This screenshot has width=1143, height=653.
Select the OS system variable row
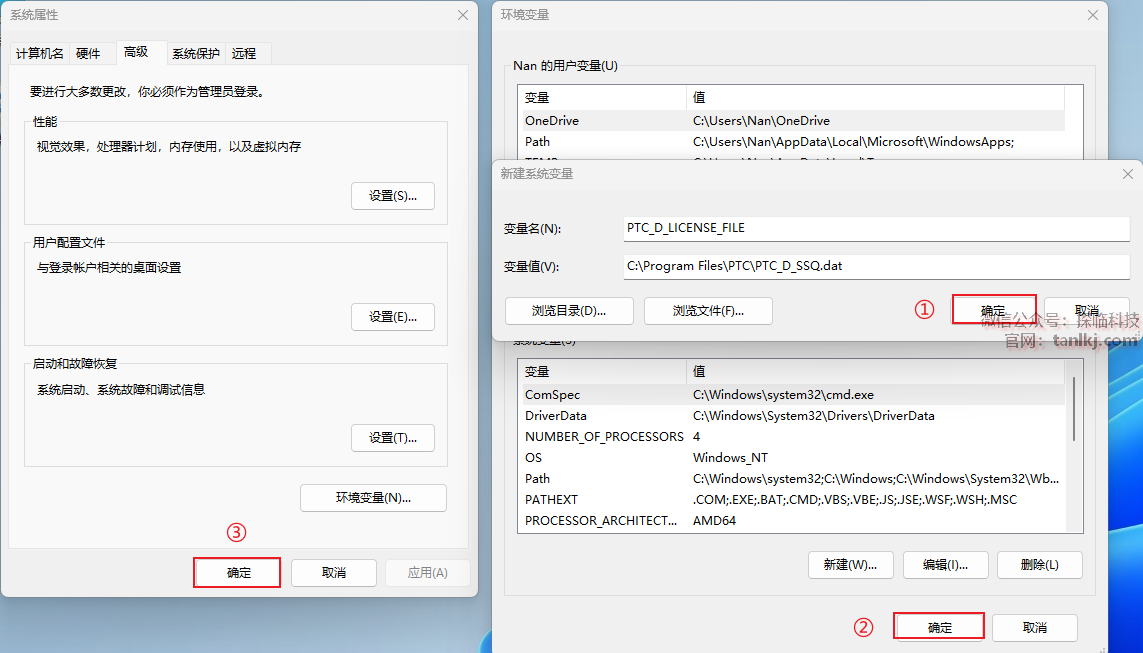(x=794, y=458)
